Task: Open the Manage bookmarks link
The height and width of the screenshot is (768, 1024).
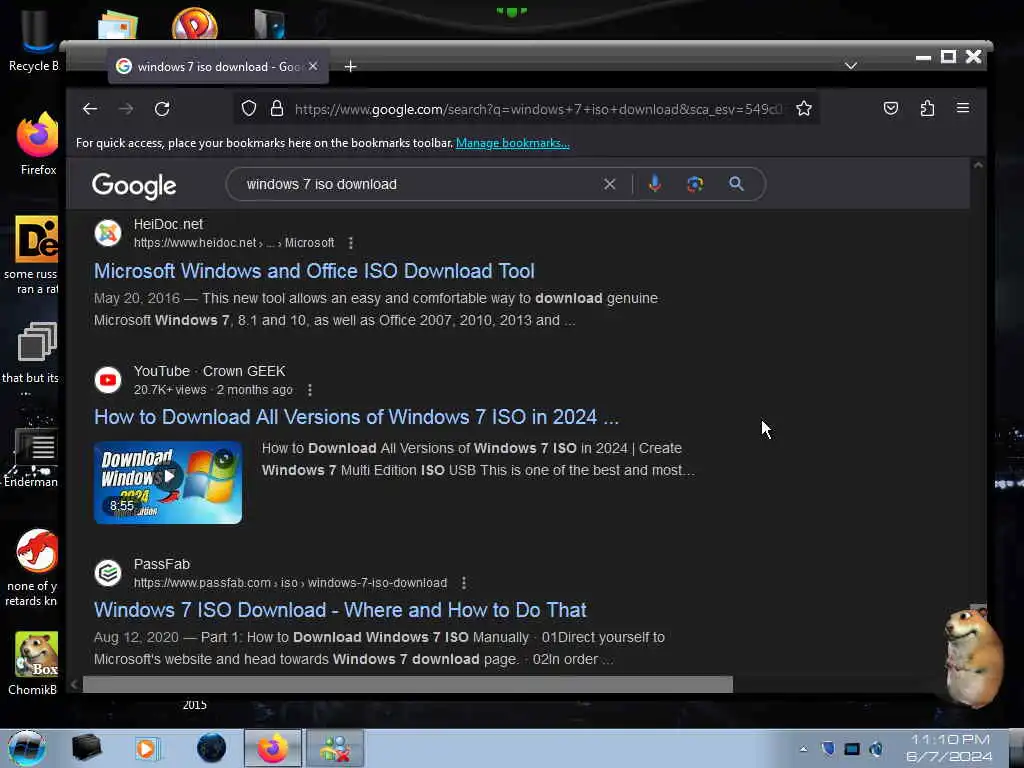Action: pyautogui.click(x=513, y=143)
